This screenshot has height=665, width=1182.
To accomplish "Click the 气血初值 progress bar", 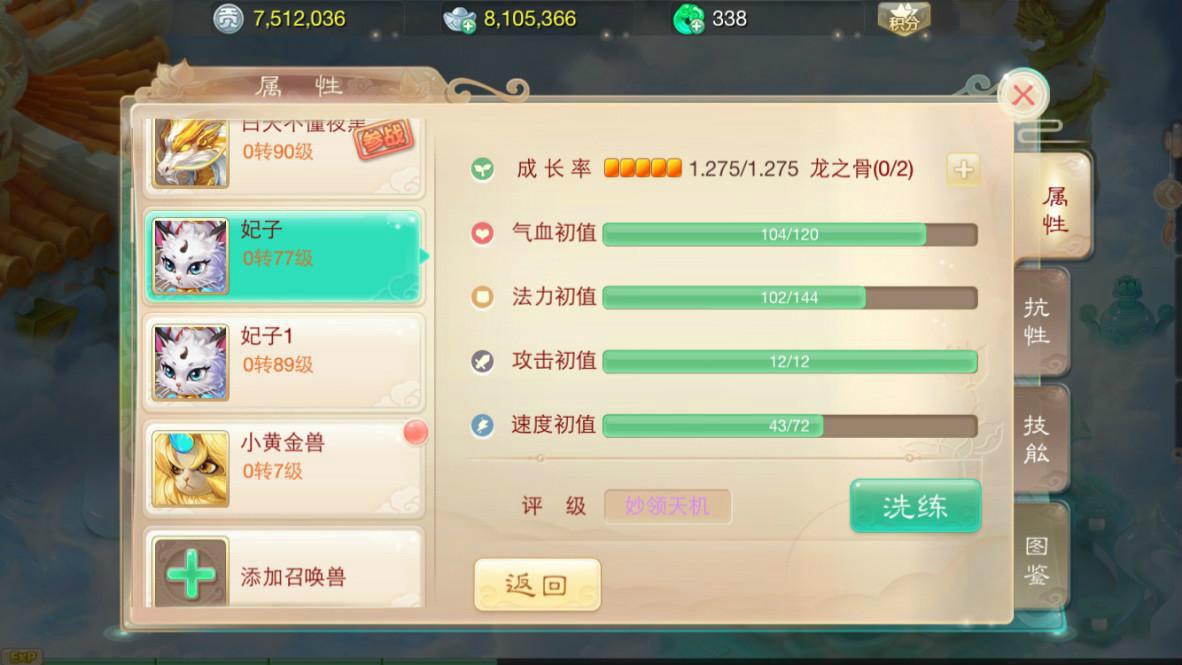I will coord(789,234).
